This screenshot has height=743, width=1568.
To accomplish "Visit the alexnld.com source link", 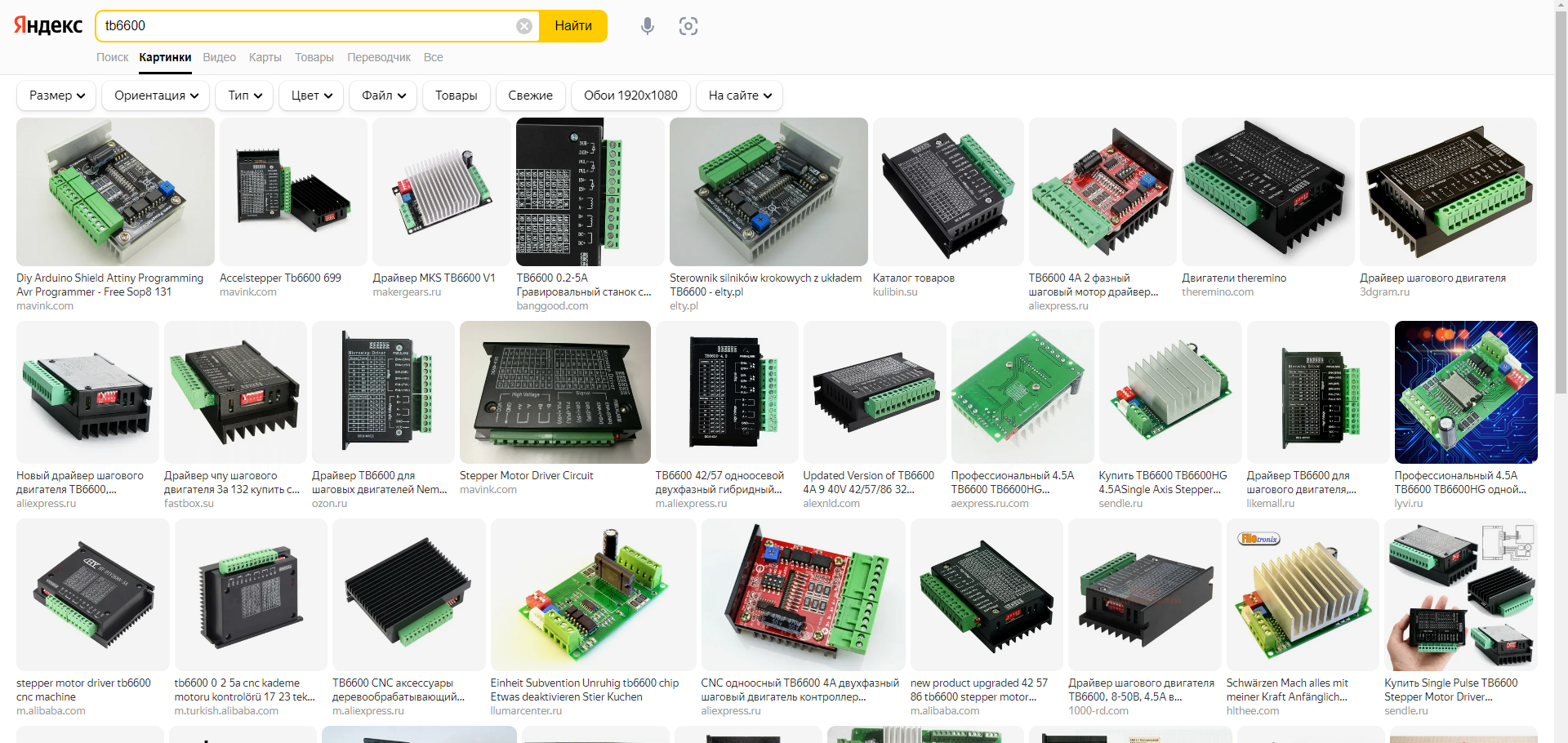I will 831,503.
